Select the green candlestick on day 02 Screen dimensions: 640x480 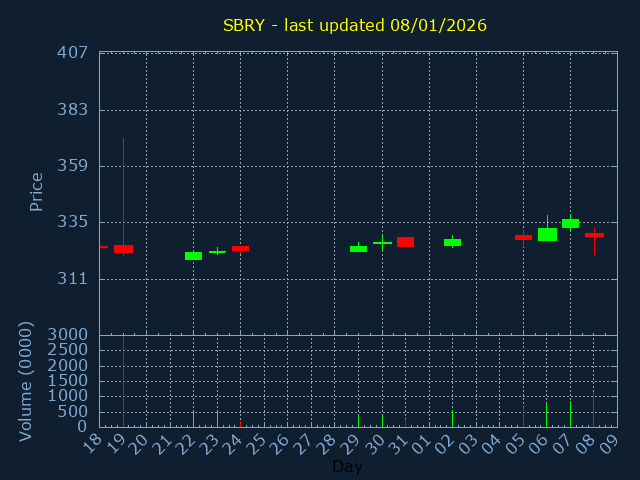[x=452, y=242]
